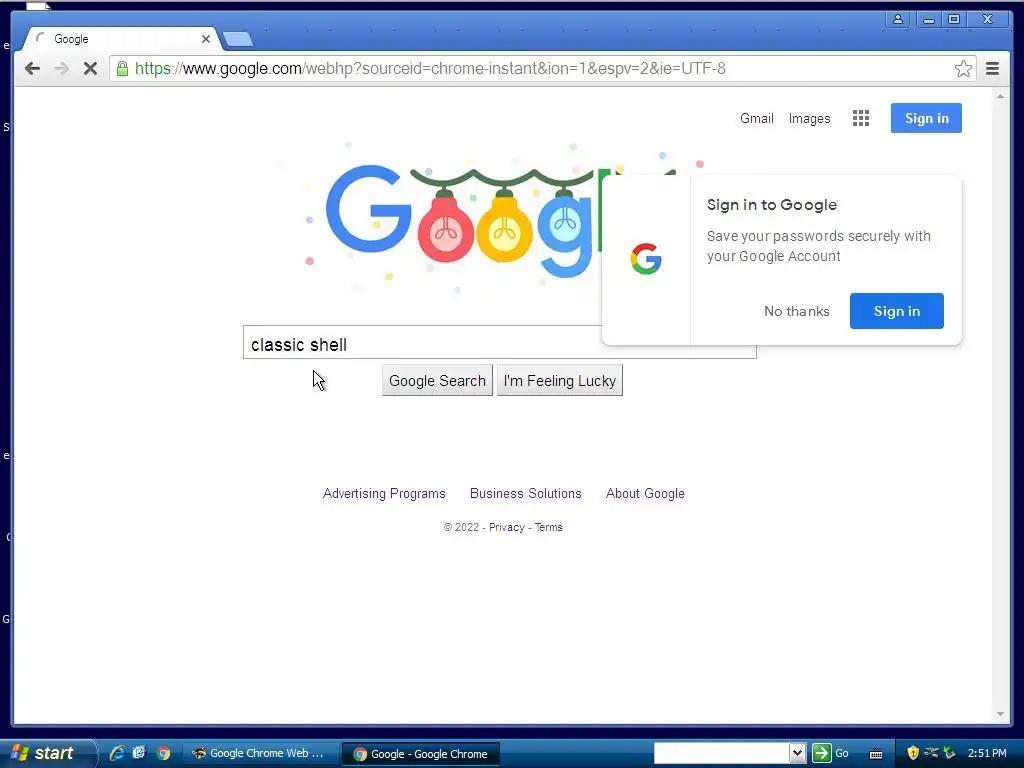Click the Google Search button
The height and width of the screenshot is (768, 1024).
point(437,381)
